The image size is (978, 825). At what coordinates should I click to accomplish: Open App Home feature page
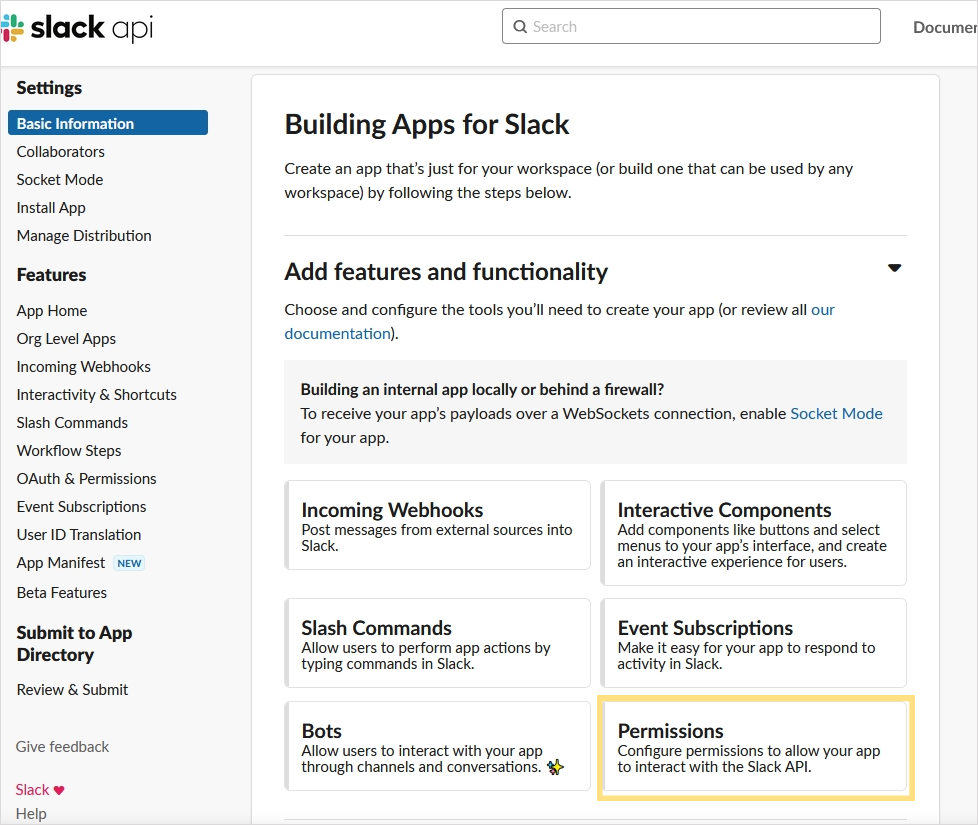tap(52, 311)
